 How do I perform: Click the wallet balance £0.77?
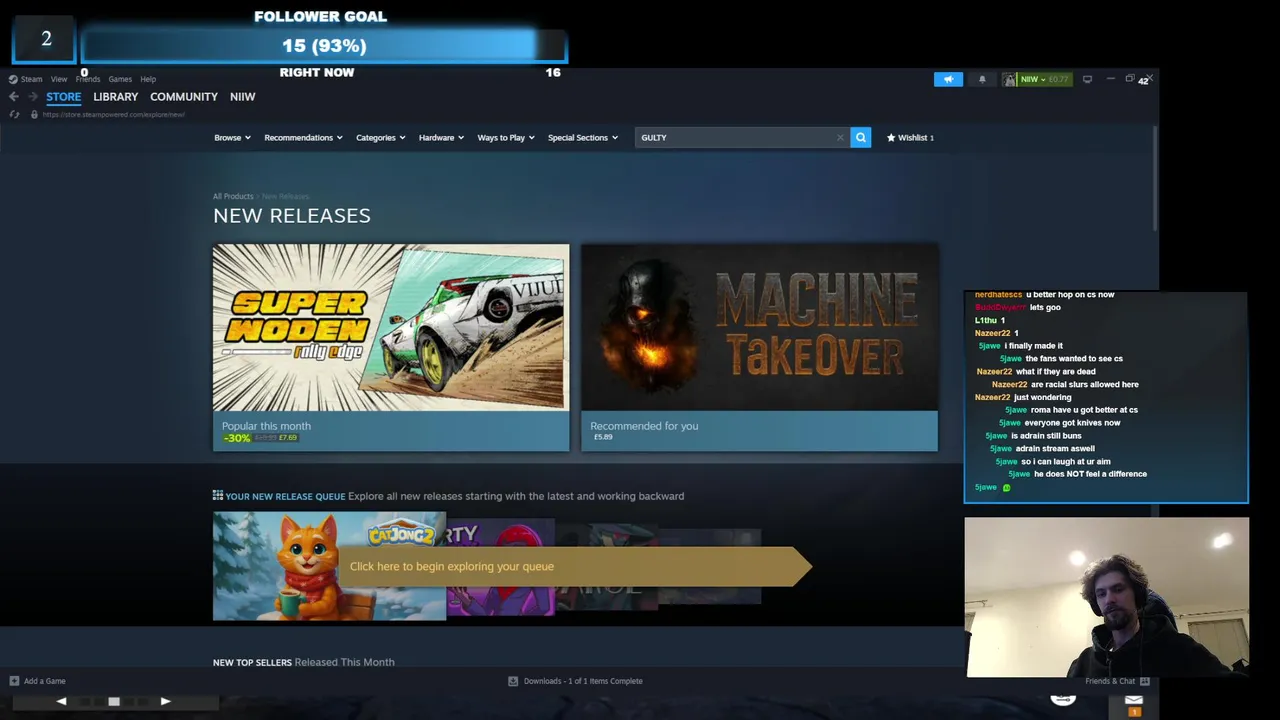(x=1058, y=79)
